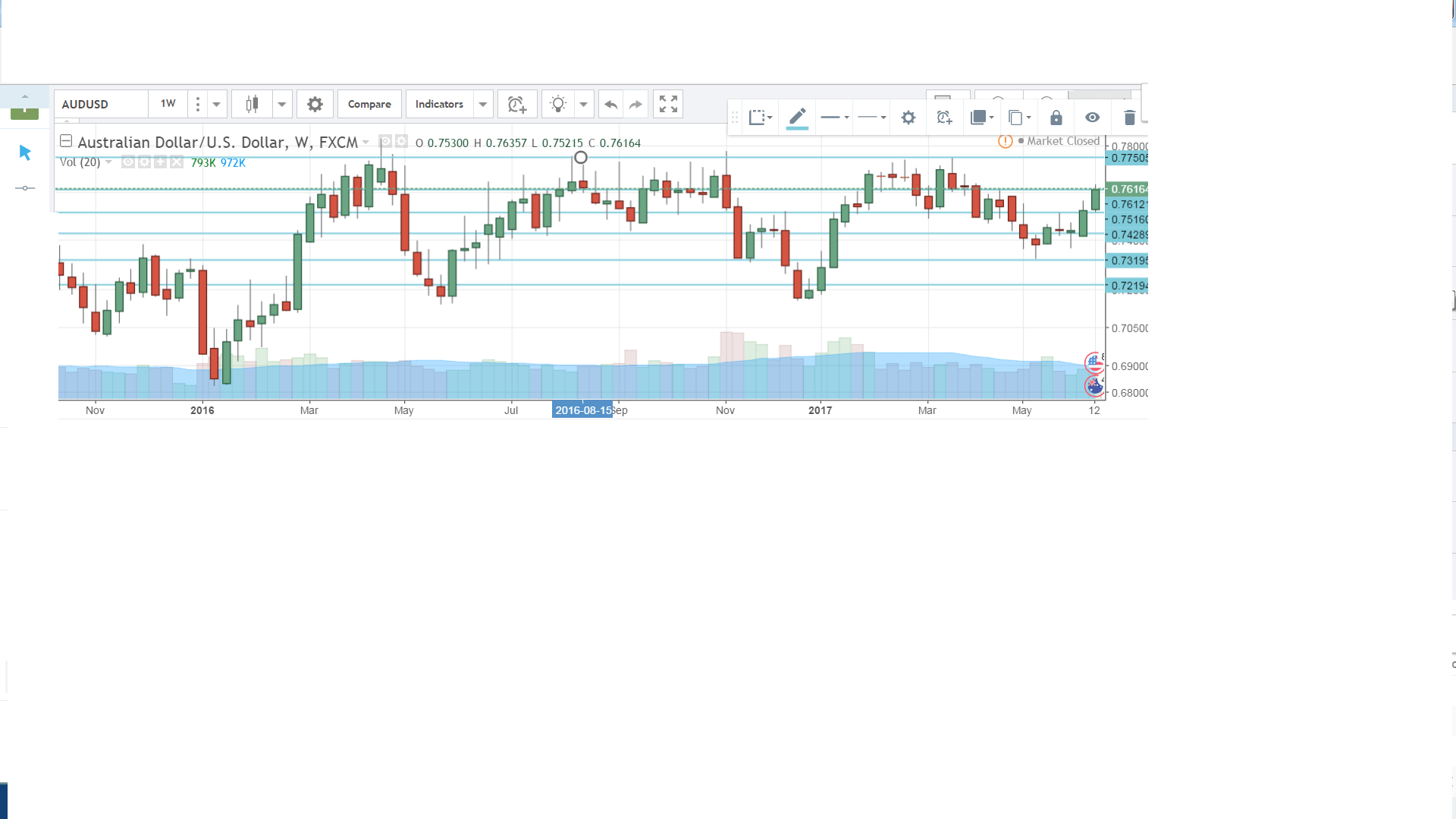
Task: Click the visual order layers icon
Action: point(982,118)
